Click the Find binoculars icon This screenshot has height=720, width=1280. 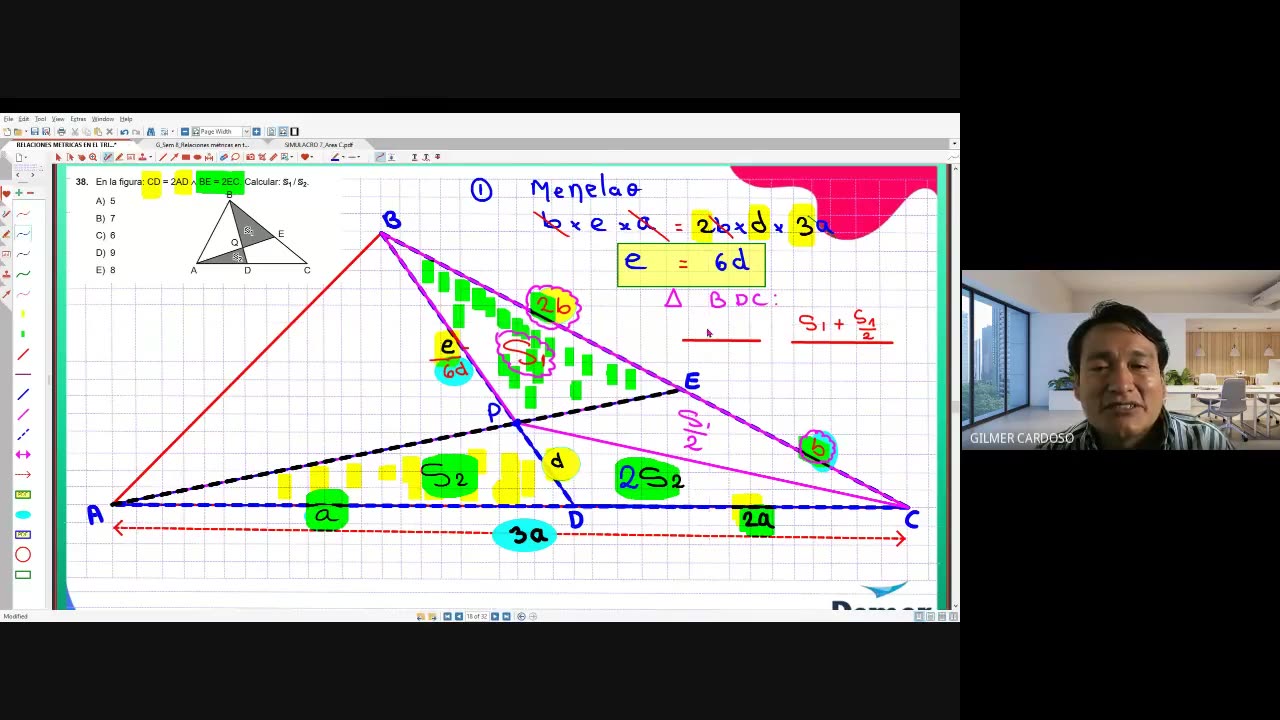[151, 132]
